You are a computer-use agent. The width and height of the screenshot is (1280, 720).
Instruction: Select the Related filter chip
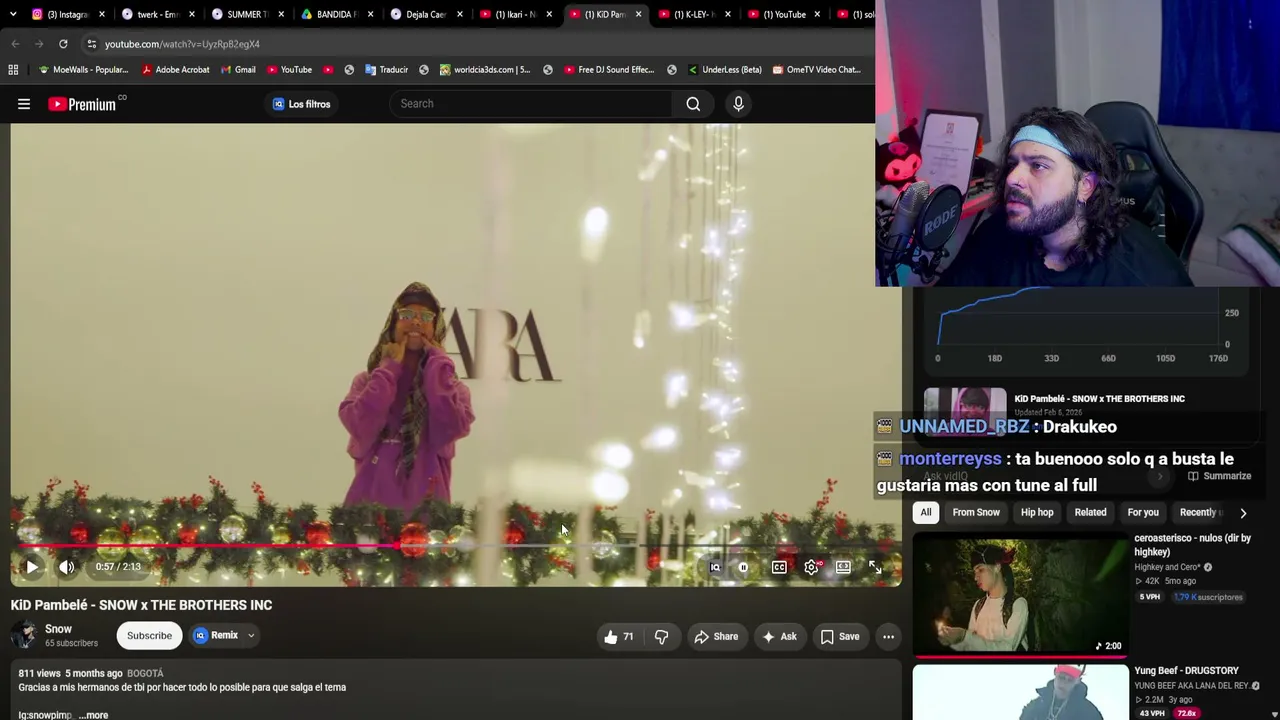pos(1090,512)
